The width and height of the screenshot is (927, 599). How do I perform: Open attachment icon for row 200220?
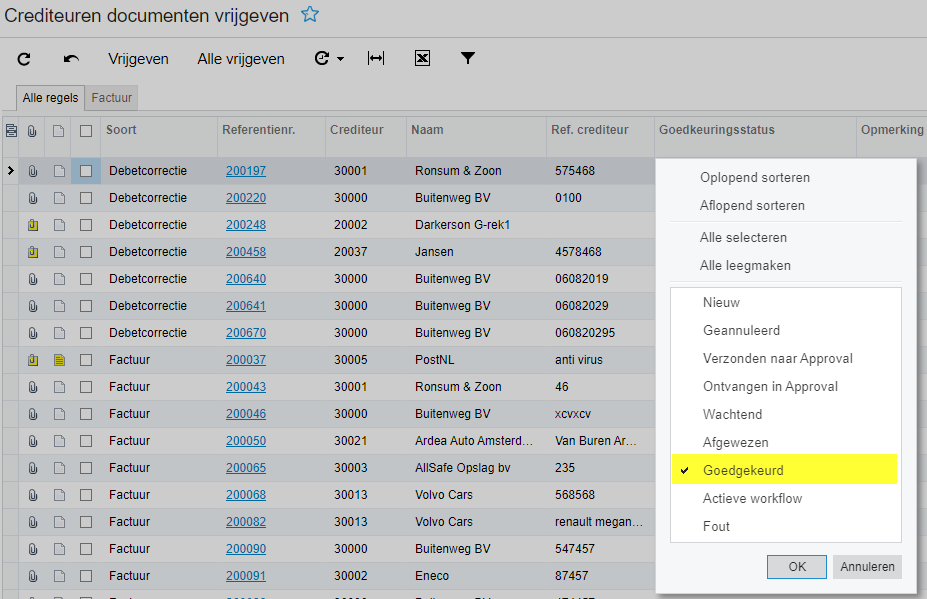click(x=33, y=198)
